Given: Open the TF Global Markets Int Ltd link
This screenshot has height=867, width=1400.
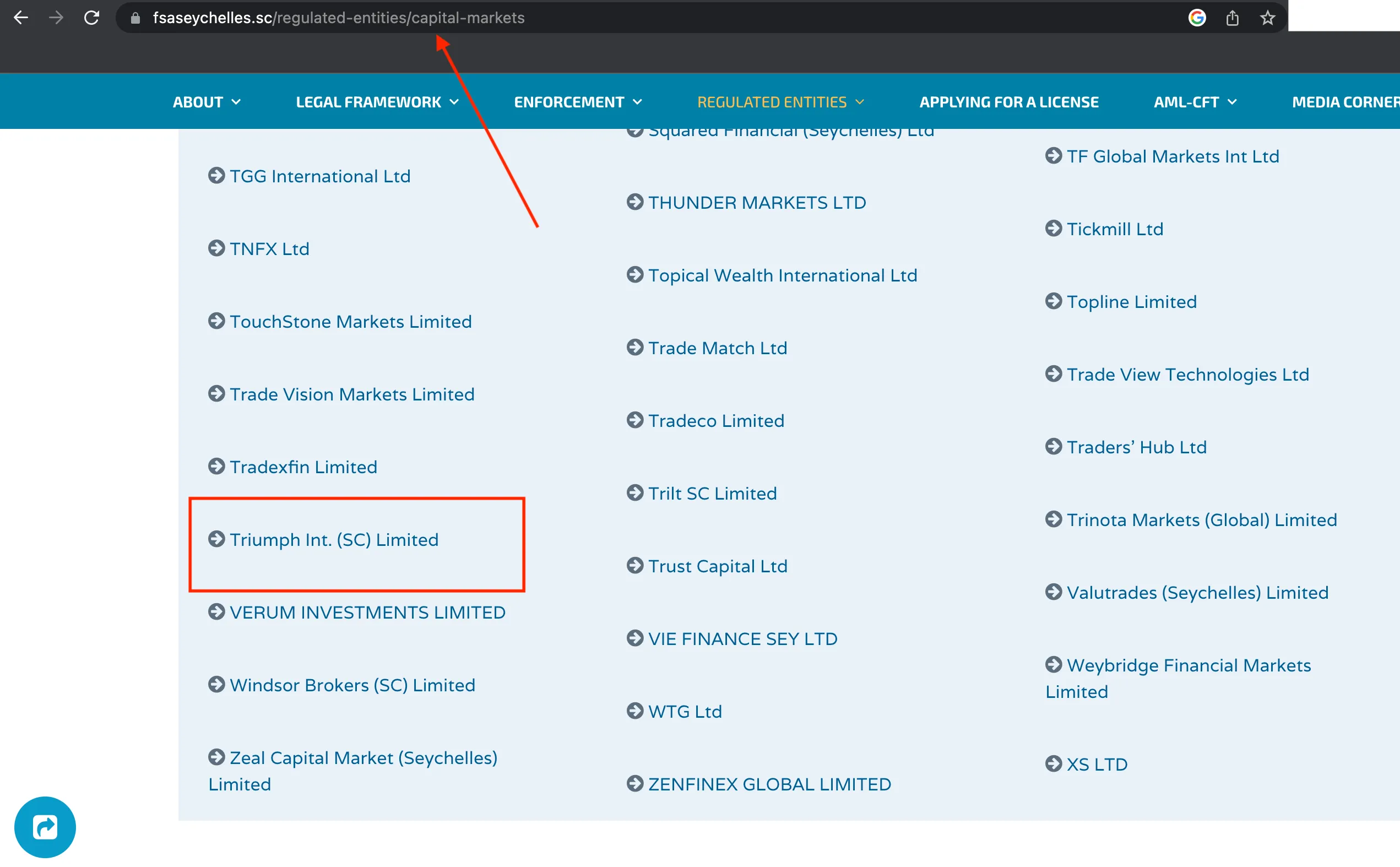Looking at the screenshot, I should 1173,156.
